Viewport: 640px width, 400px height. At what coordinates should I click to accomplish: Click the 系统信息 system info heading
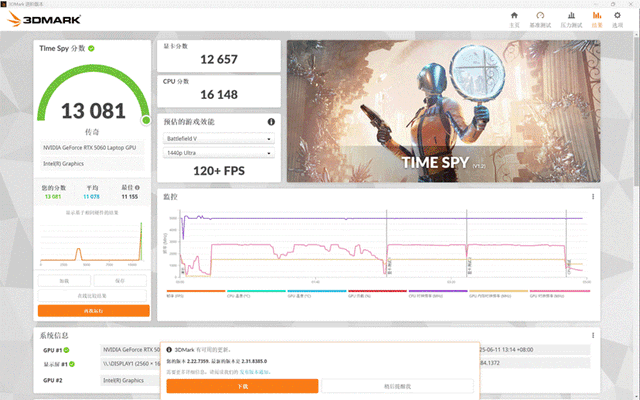[x=54, y=336]
